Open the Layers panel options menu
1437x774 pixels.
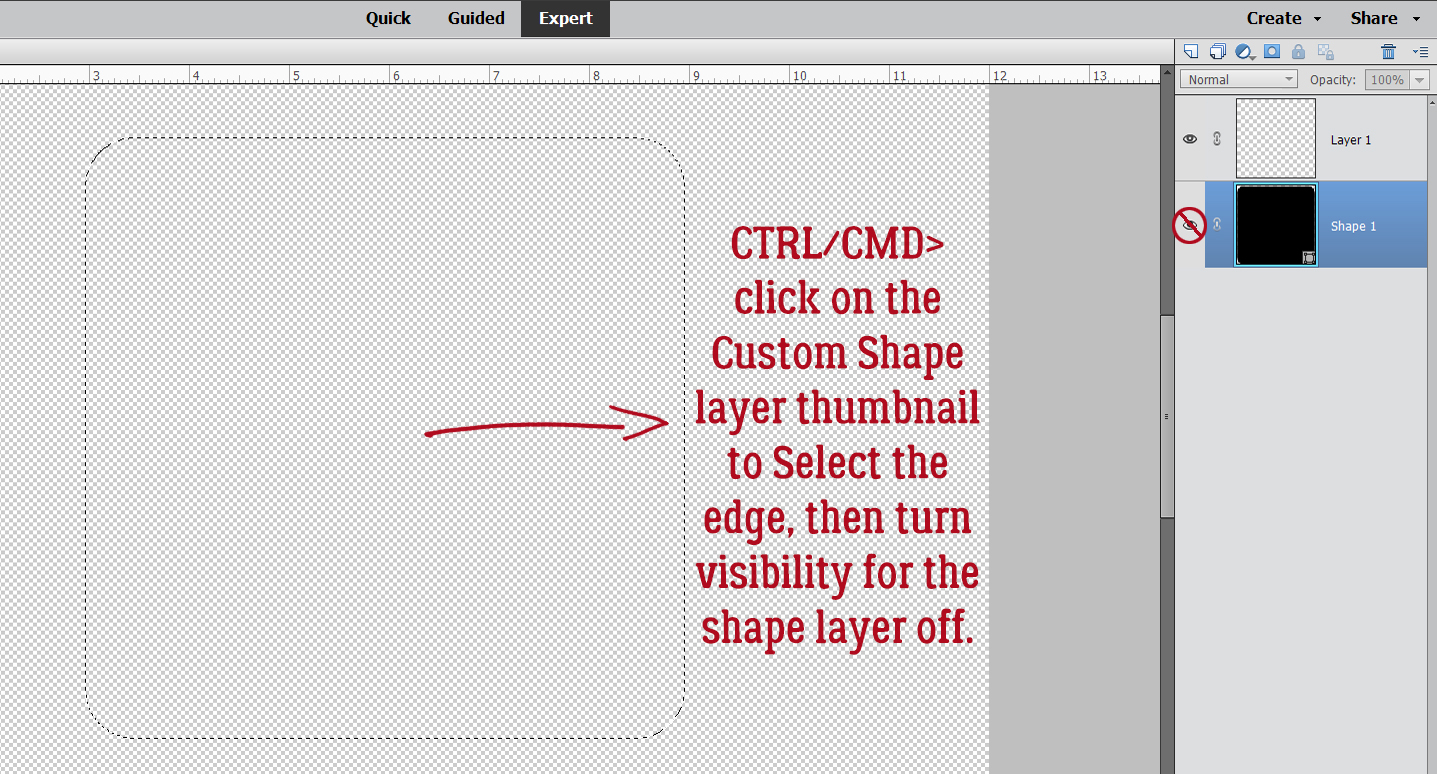[1420, 51]
